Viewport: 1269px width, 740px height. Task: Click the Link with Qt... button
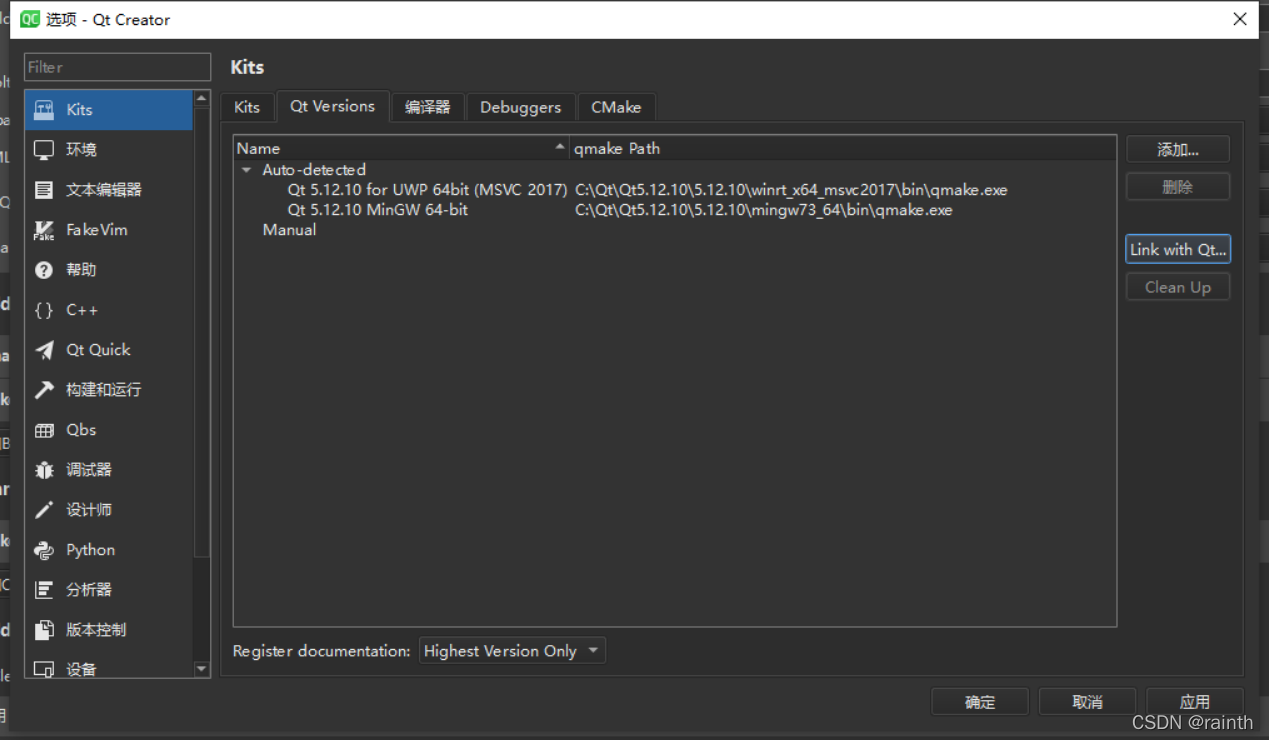[x=1178, y=250]
